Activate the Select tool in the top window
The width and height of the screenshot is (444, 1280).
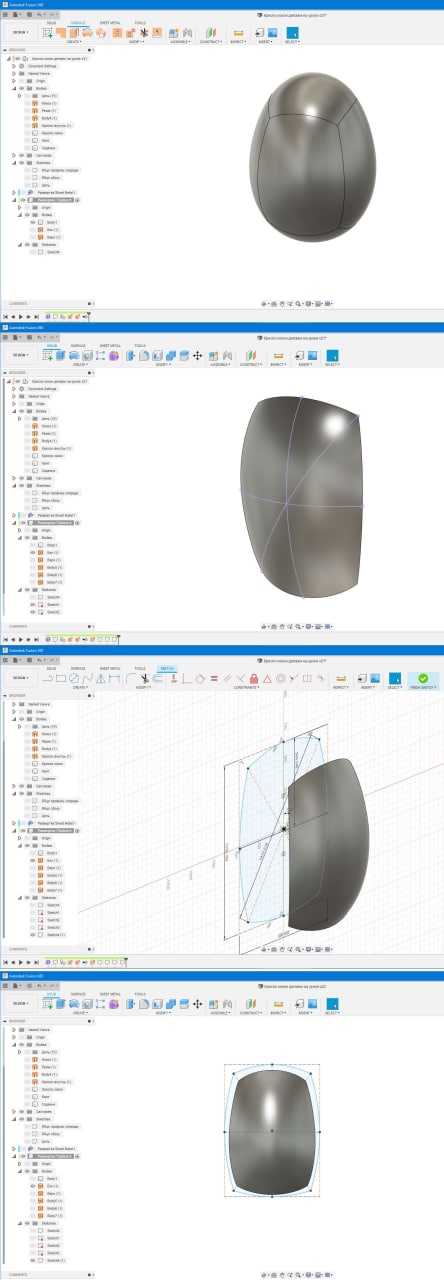pyautogui.click(x=292, y=33)
